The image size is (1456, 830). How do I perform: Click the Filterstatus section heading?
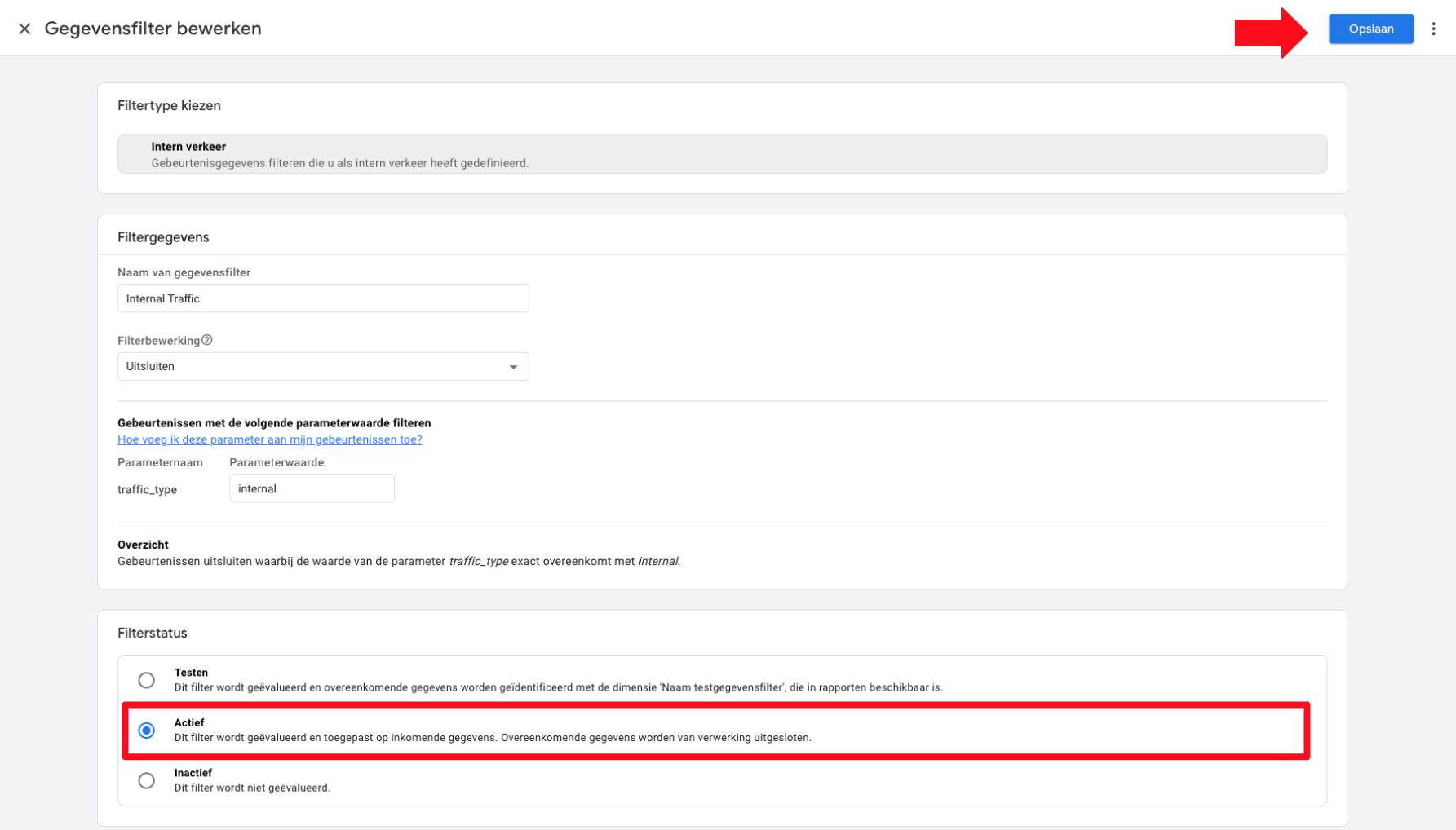coord(153,633)
